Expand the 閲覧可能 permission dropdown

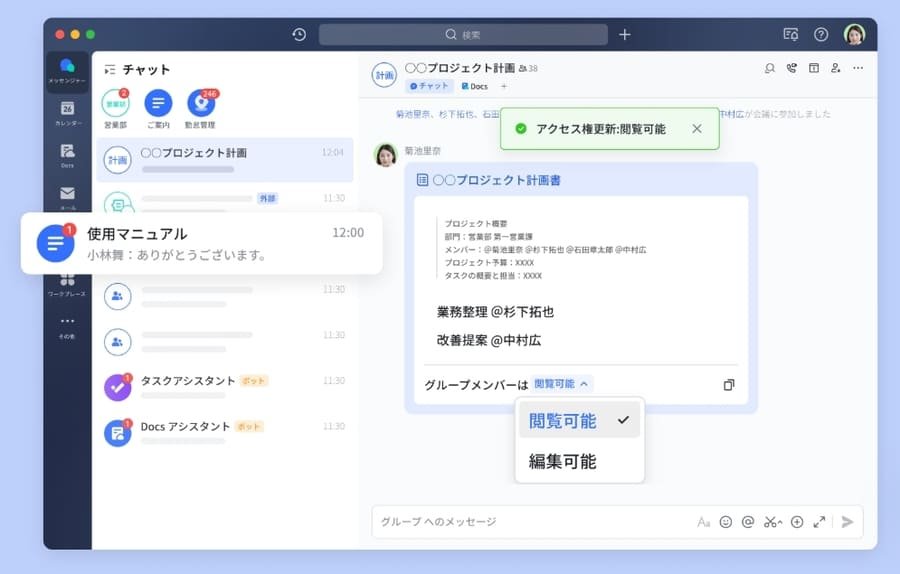pyautogui.click(x=561, y=384)
